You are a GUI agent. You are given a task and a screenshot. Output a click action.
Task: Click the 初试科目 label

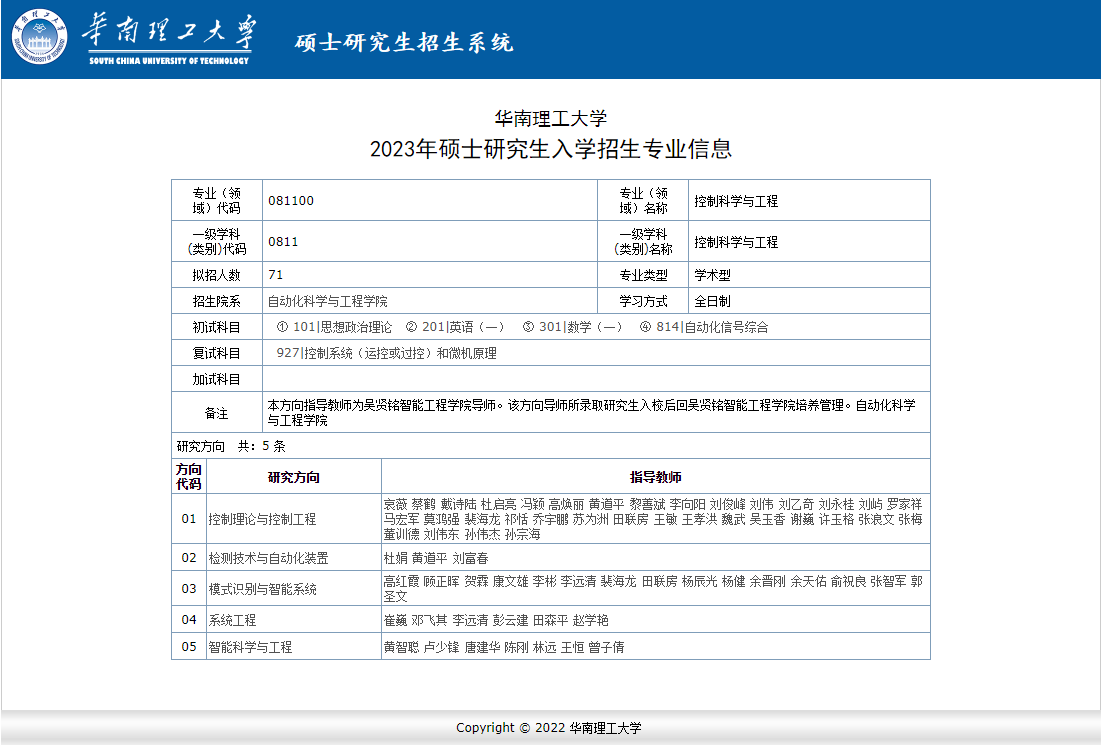(216, 327)
